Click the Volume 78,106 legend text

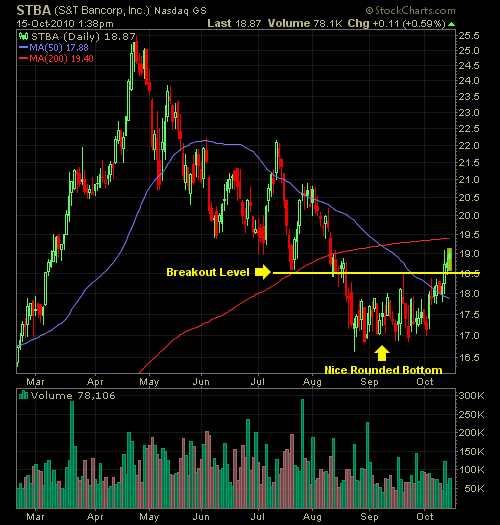pyautogui.click(x=73, y=396)
